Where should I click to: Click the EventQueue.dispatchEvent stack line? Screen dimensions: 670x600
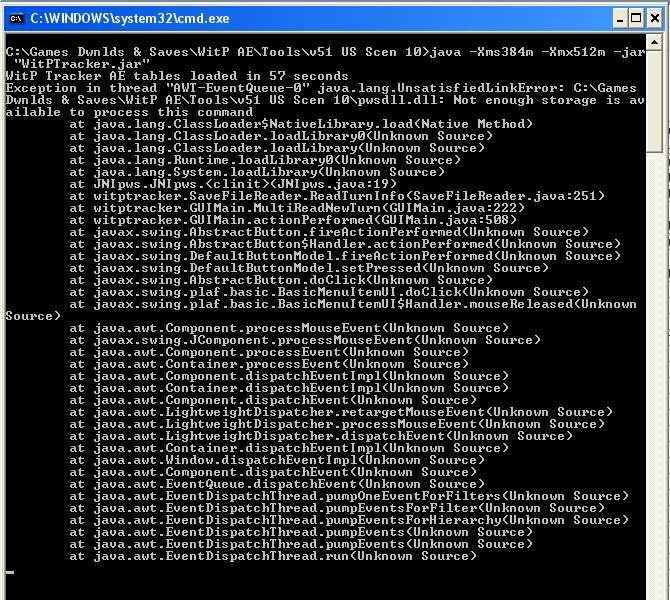point(277,484)
